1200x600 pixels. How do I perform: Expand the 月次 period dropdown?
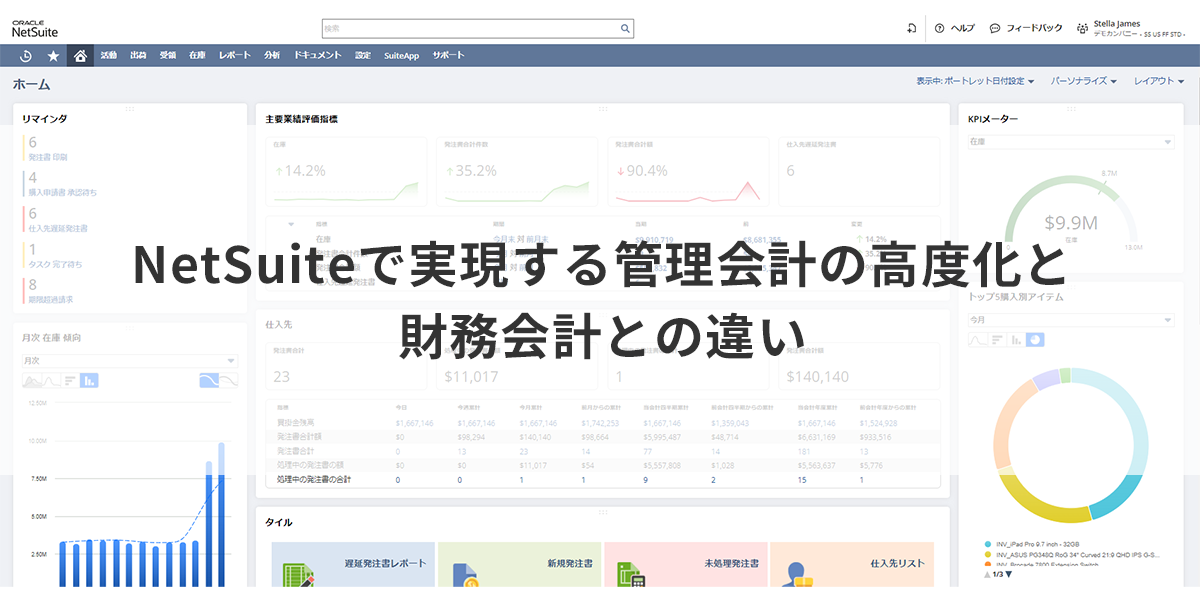tap(130, 360)
